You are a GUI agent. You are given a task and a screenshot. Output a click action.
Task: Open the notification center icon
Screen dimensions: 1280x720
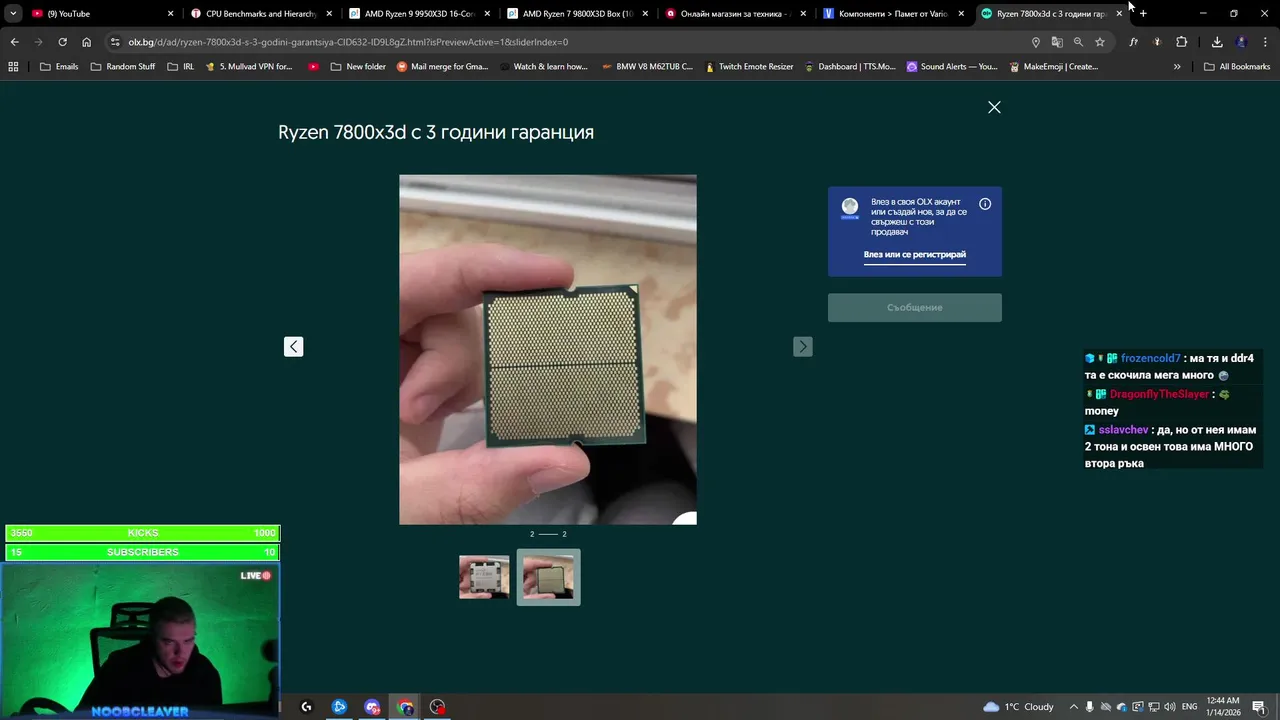coord(1259,707)
